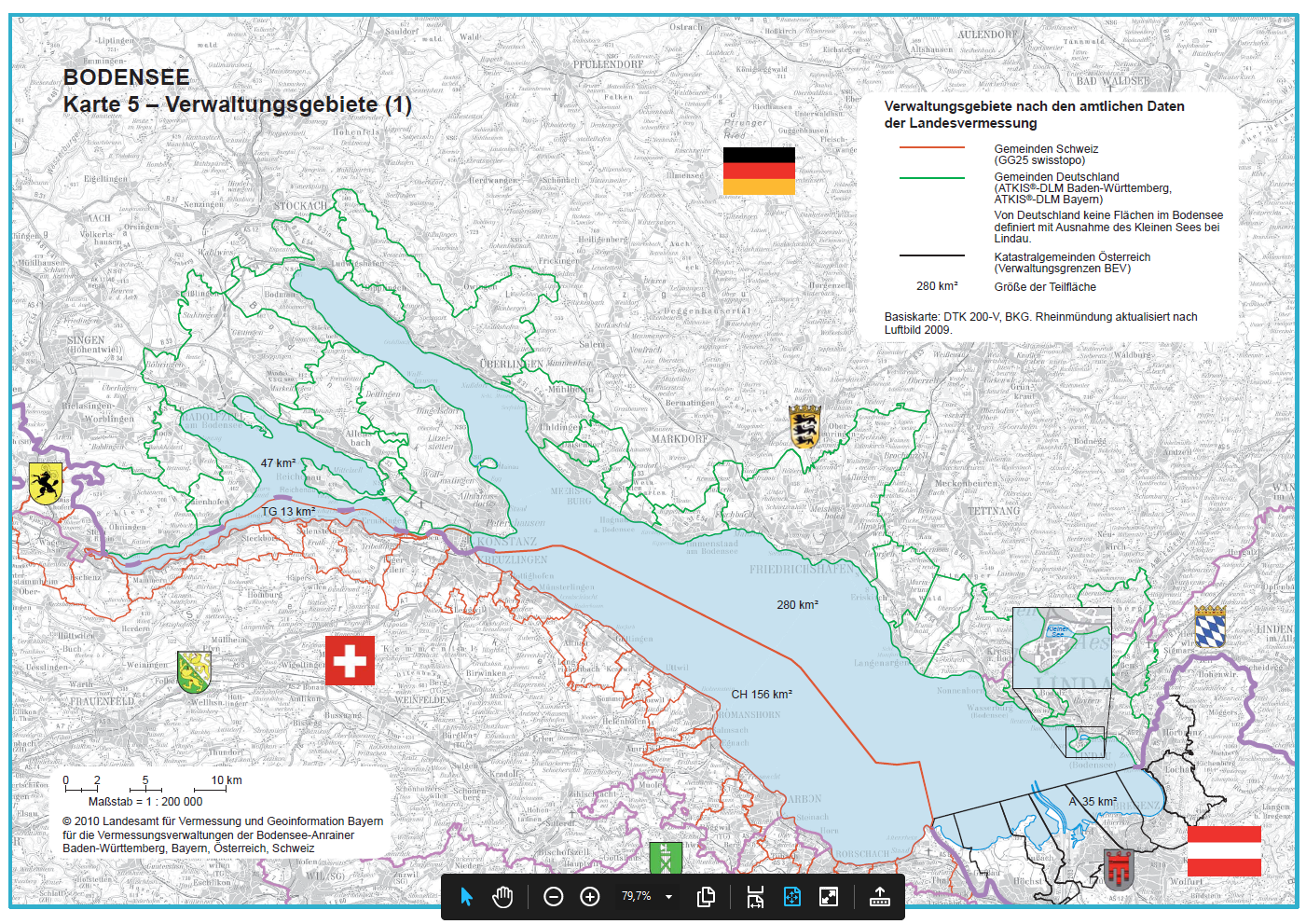1306x924 pixels.
Task: Zoom out using the minus button
Action: coord(553,897)
